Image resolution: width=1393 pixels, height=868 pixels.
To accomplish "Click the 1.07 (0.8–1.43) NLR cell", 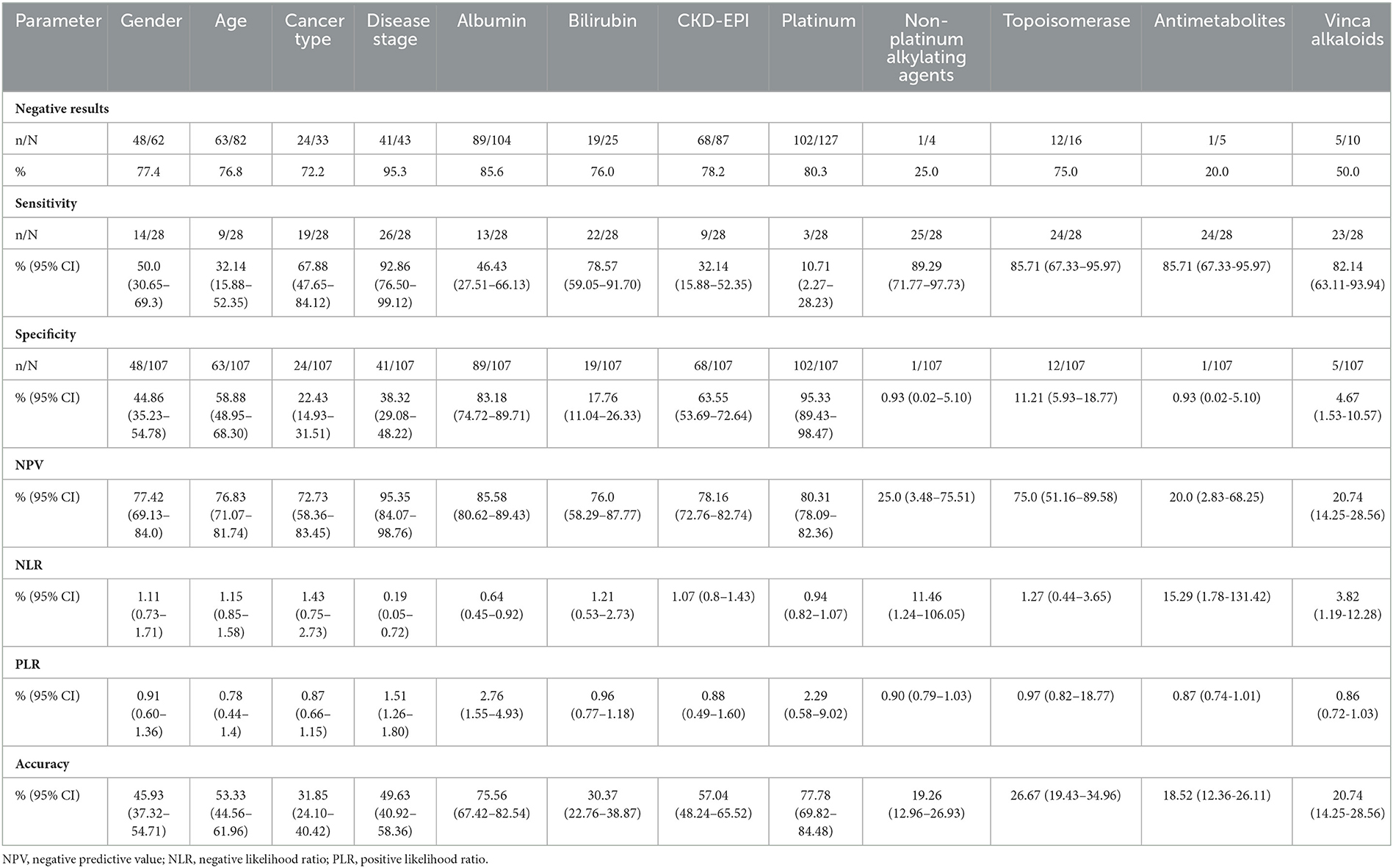I will (x=713, y=613).
